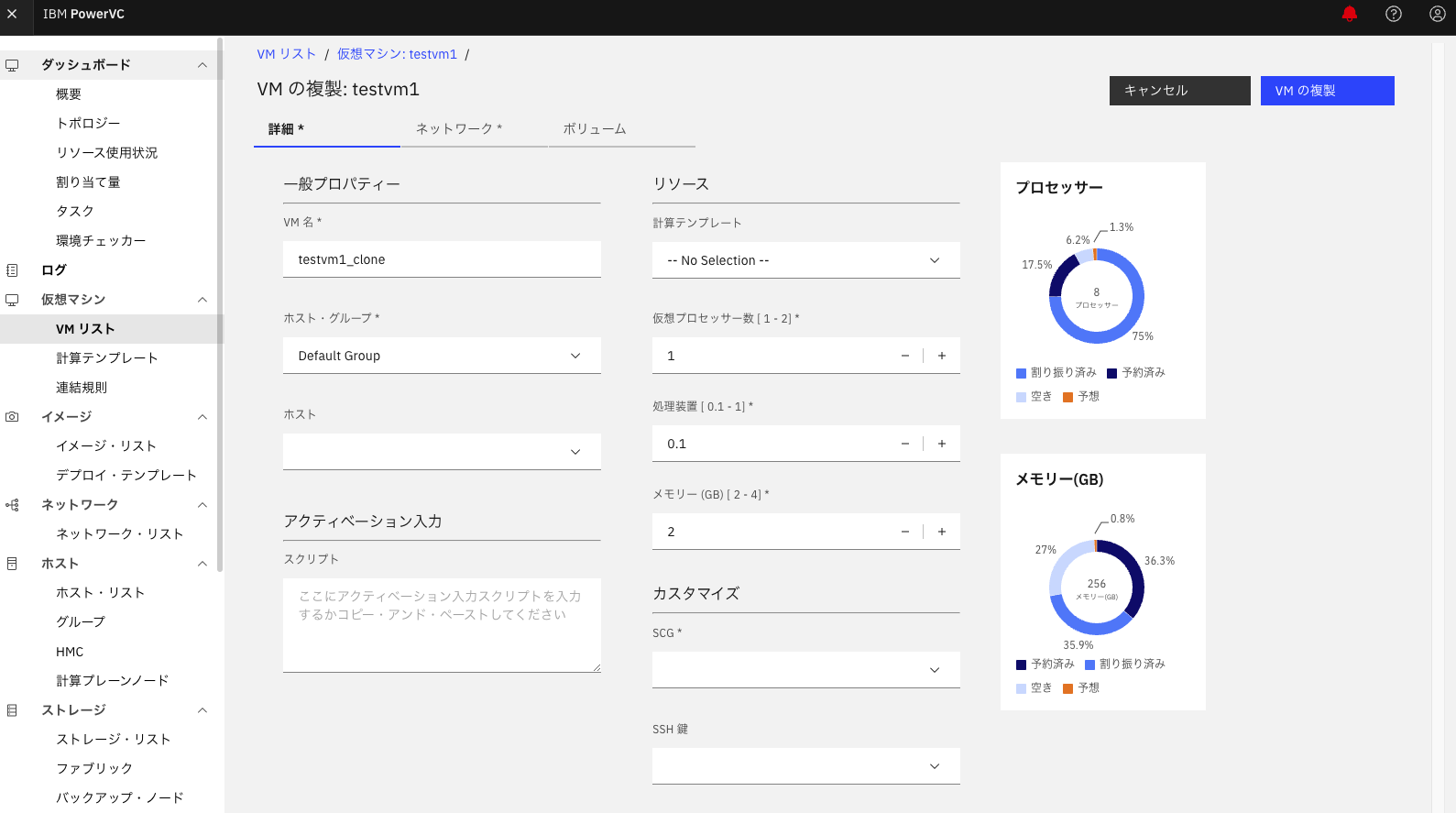Click the 割り振り済み swatch in プロセッサー legend
The height and width of the screenshot is (813, 1456).
(x=1021, y=373)
